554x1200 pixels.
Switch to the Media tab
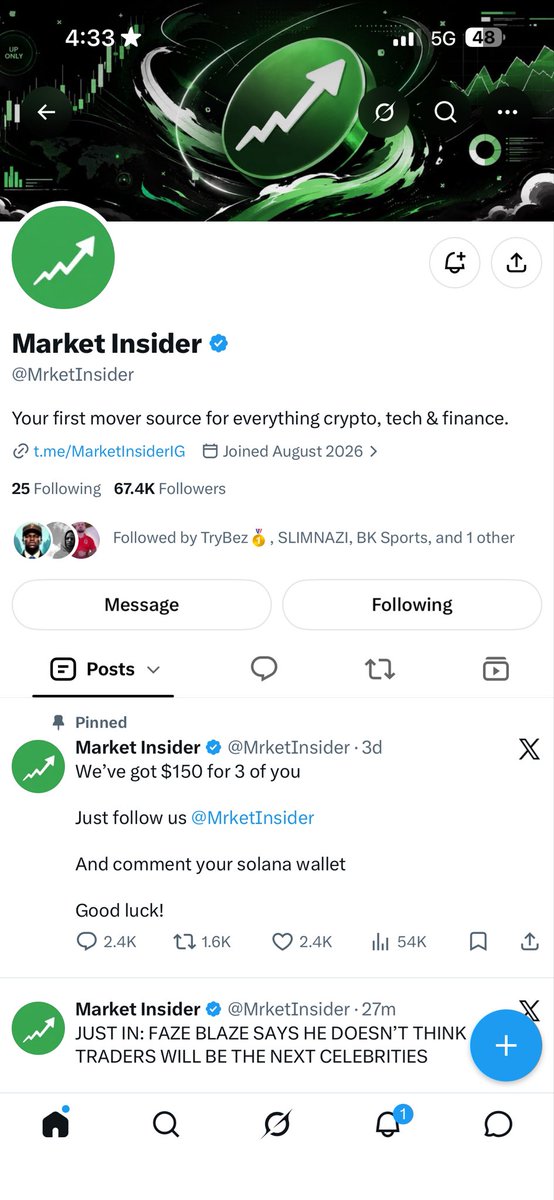[x=495, y=669]
